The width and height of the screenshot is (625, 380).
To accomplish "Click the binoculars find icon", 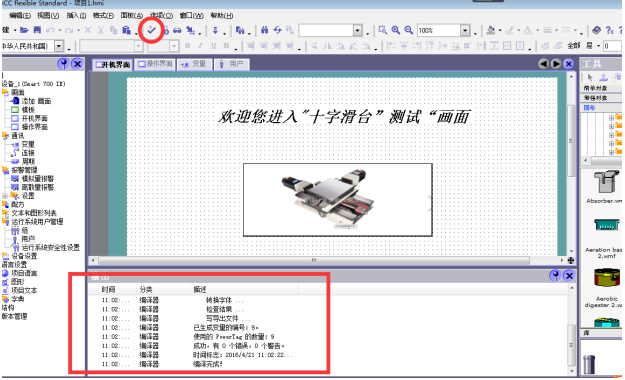I will point(264,30).
